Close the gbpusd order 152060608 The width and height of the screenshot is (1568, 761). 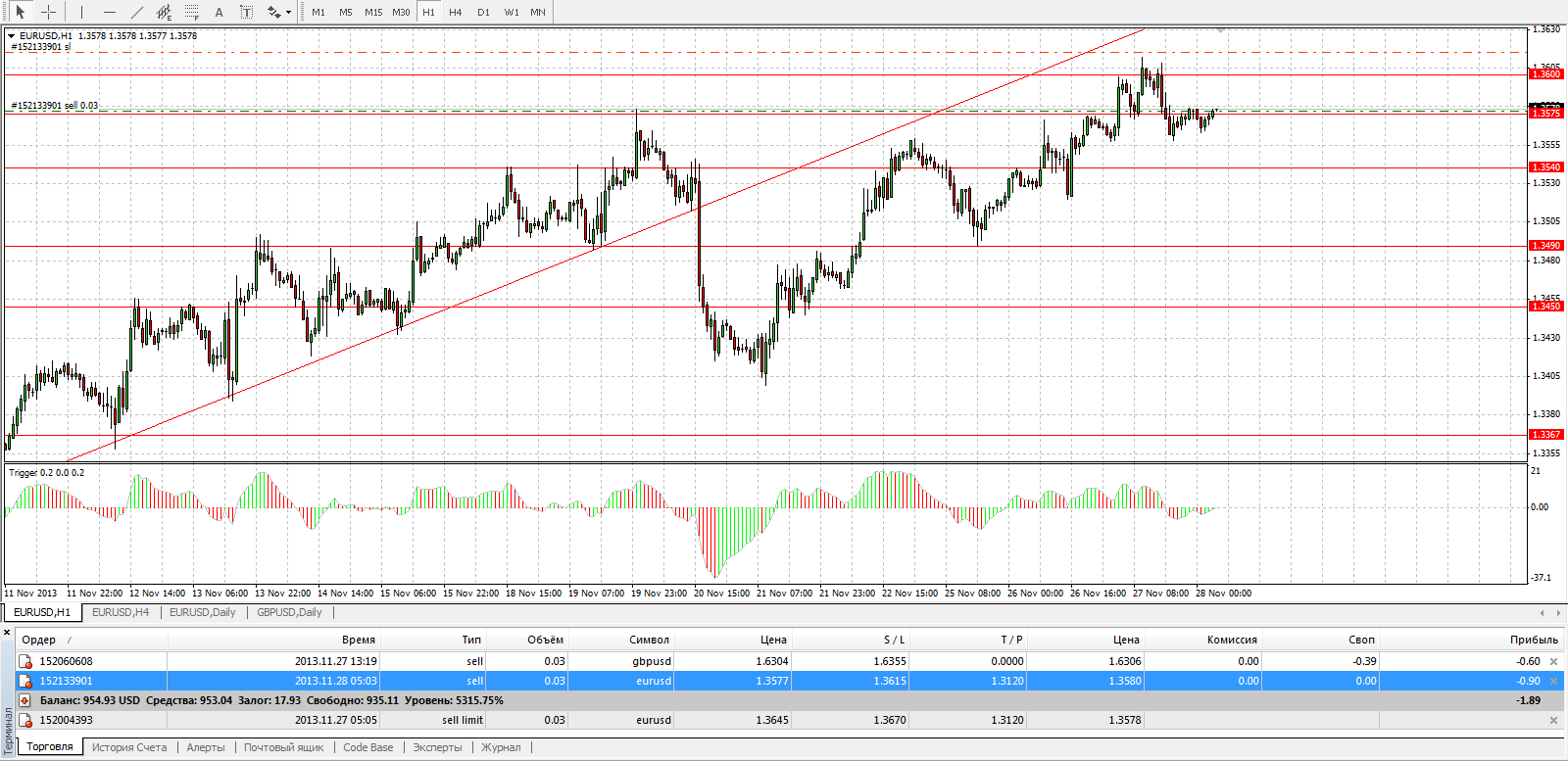point(1553,661)
